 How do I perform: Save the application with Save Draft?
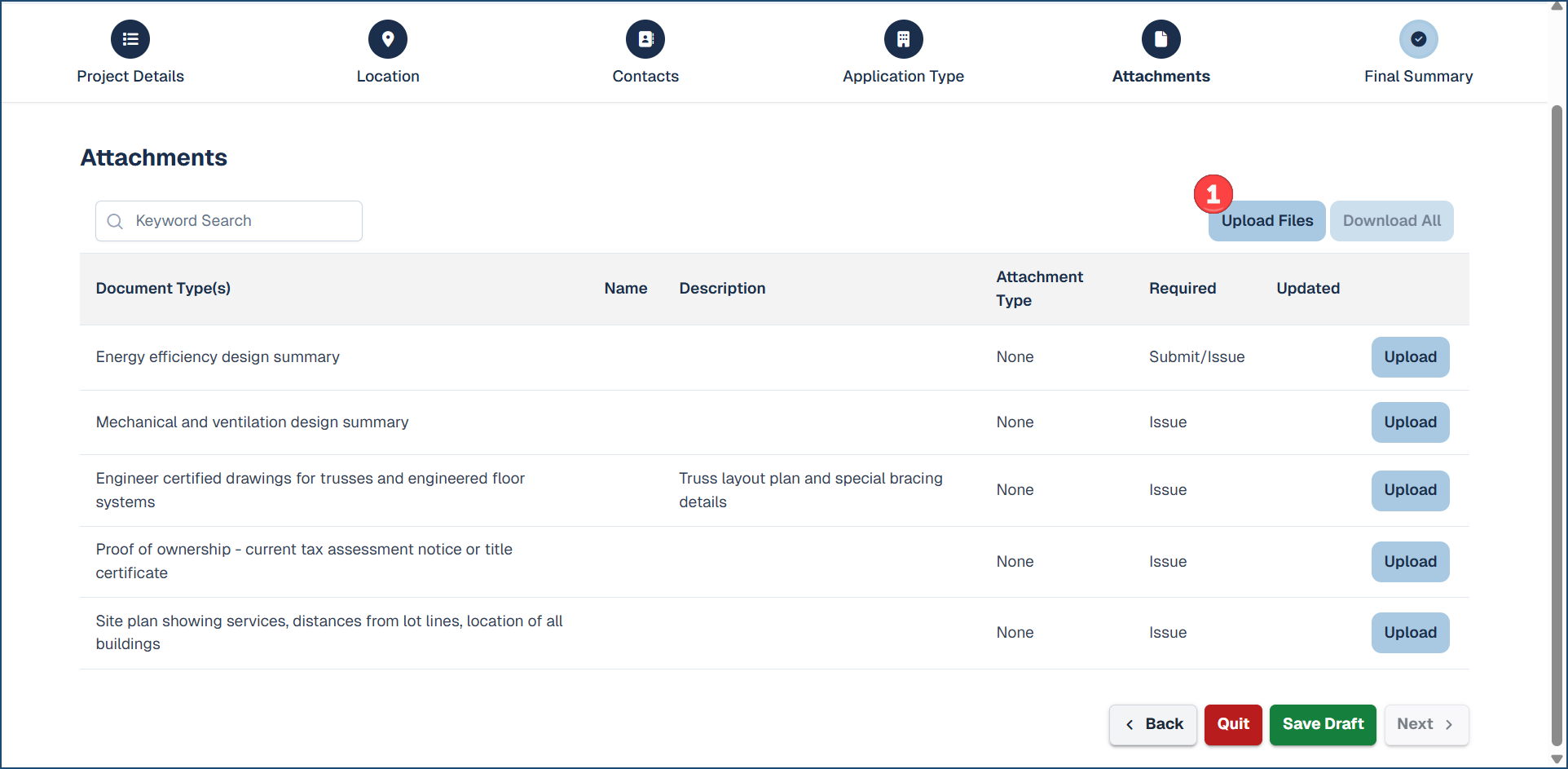pos(1322,724)
